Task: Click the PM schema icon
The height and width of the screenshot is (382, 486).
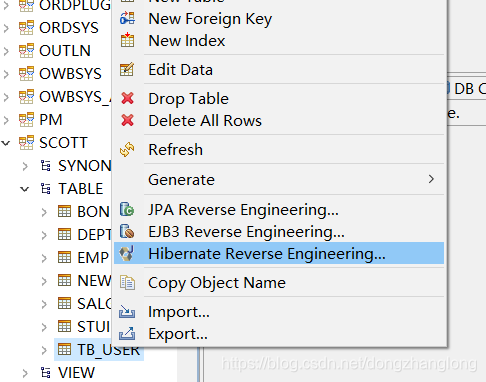Action: click(x=26, y=120)
